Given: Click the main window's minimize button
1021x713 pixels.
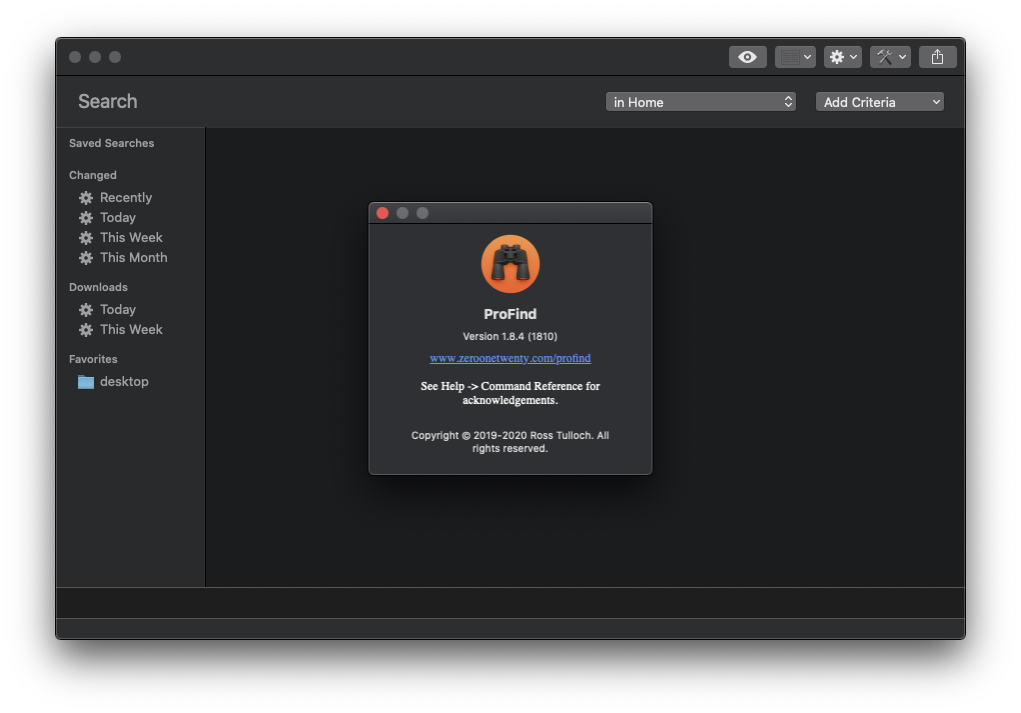Looking at the screenshot, I should [x=95, y=57].
